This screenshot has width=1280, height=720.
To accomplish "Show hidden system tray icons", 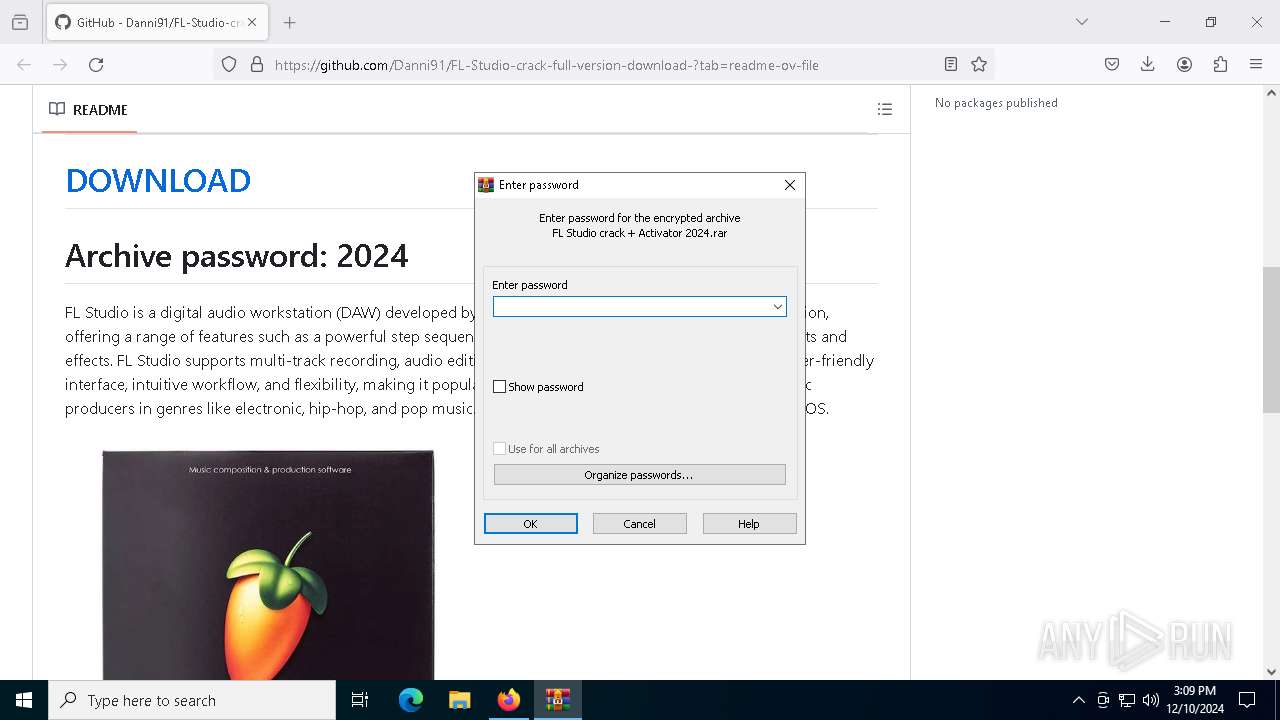I will click(x=1078, y=700).
